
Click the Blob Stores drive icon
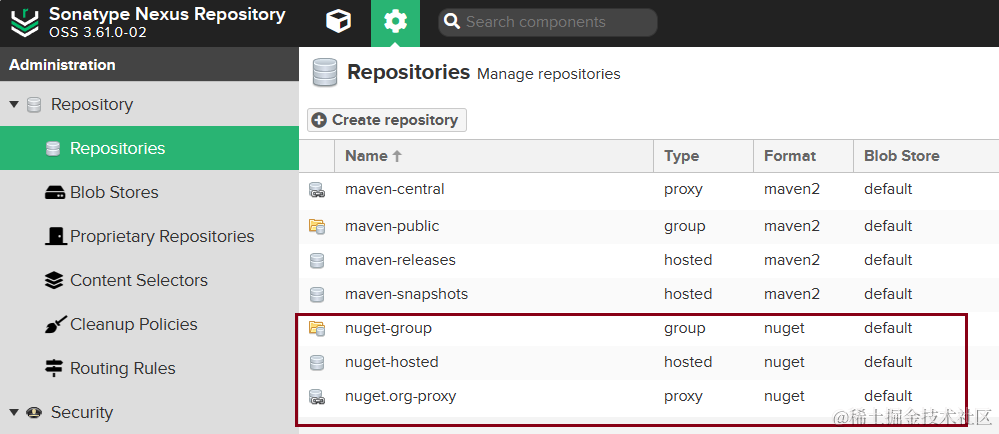tap(54, 192)
